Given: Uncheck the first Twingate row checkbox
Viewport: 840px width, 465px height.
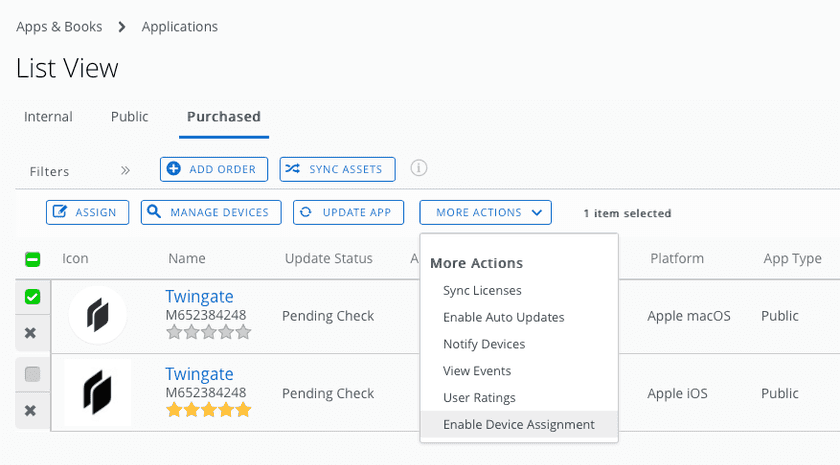Looking at the screenshot, I should point(32,297).
